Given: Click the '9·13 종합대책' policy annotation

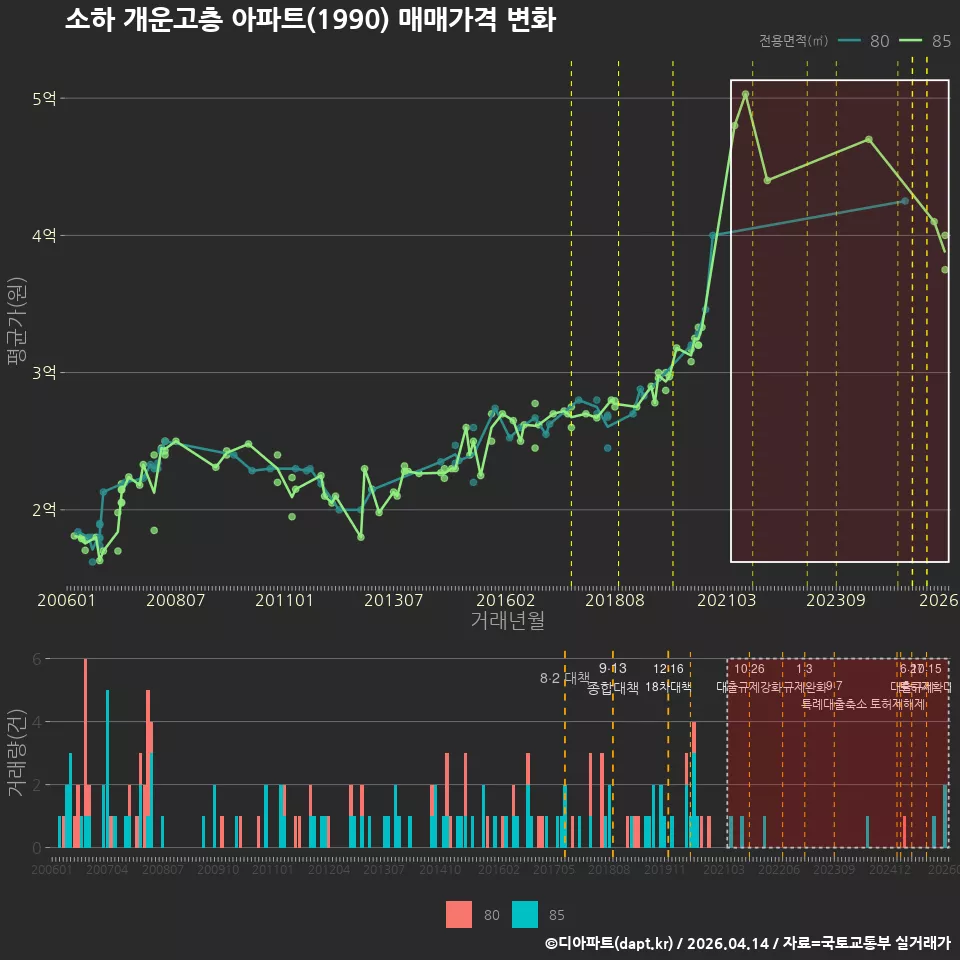Looking at the screenshot, I should (613, 678).
